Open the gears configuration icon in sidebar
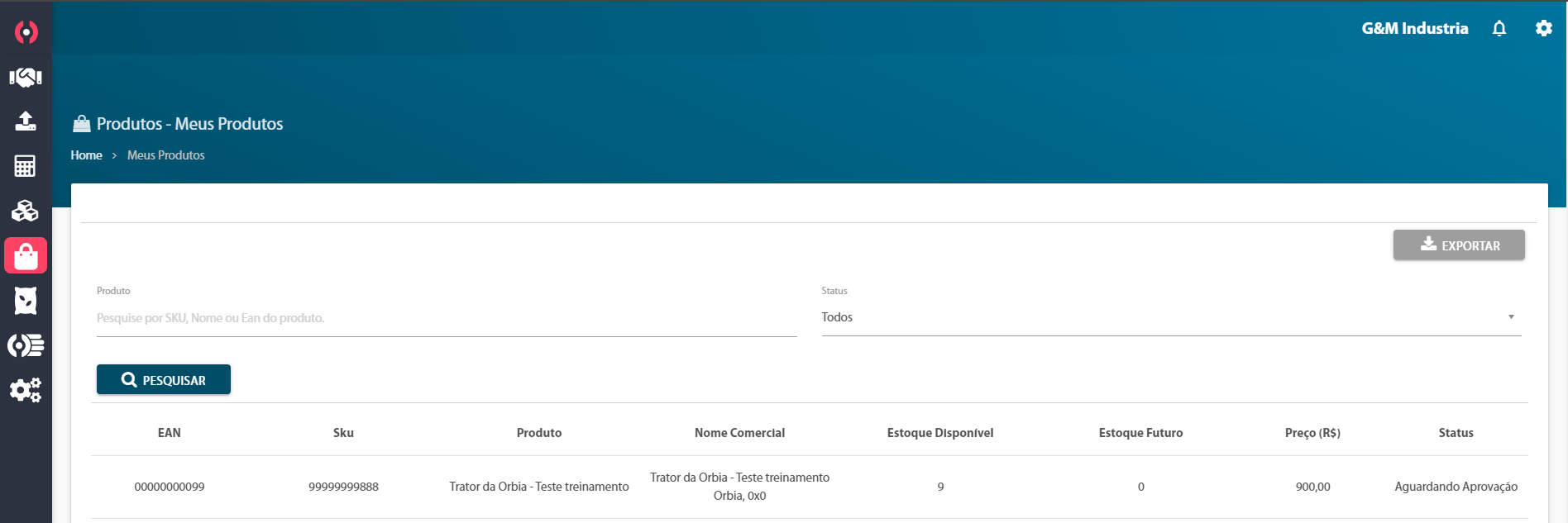The image size is (1568, 523). (x=26, y=390)
